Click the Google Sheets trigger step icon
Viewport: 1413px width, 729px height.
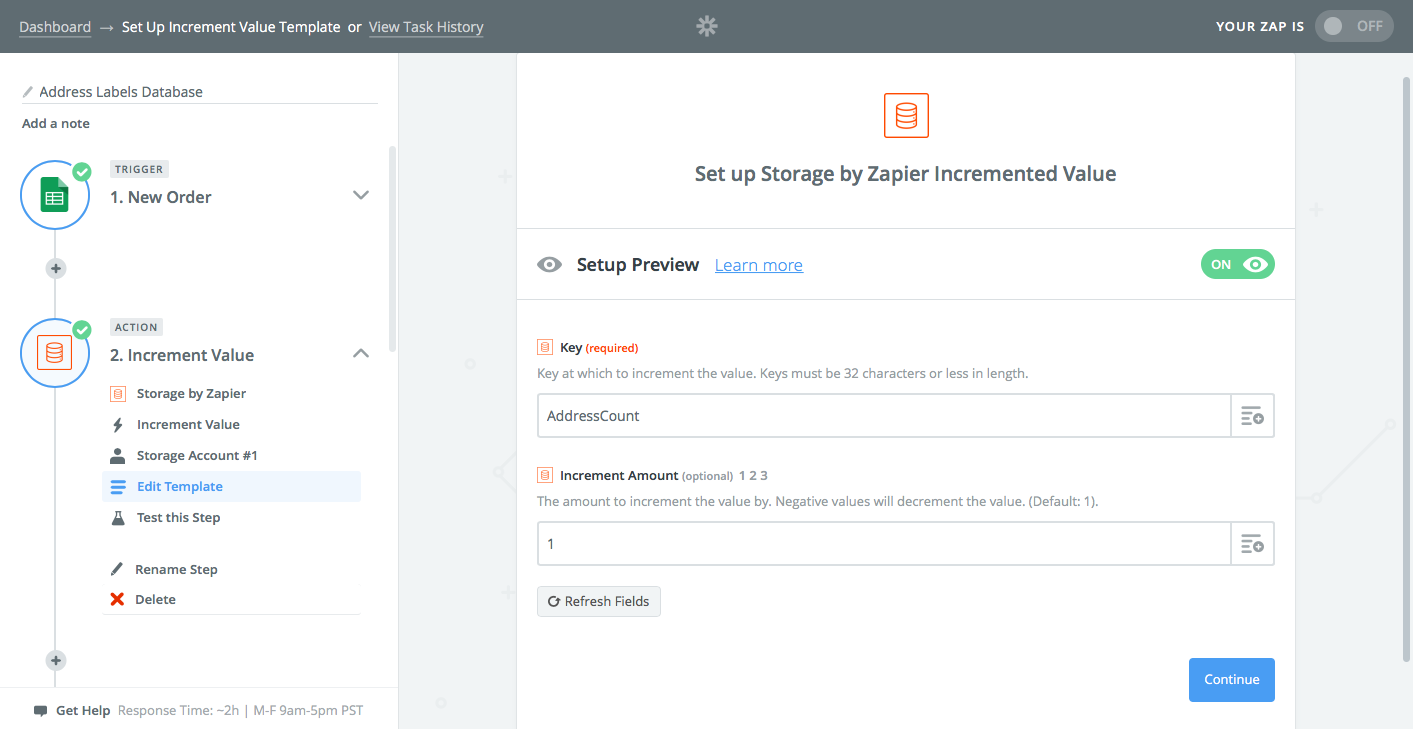click(x=55, y=195)
